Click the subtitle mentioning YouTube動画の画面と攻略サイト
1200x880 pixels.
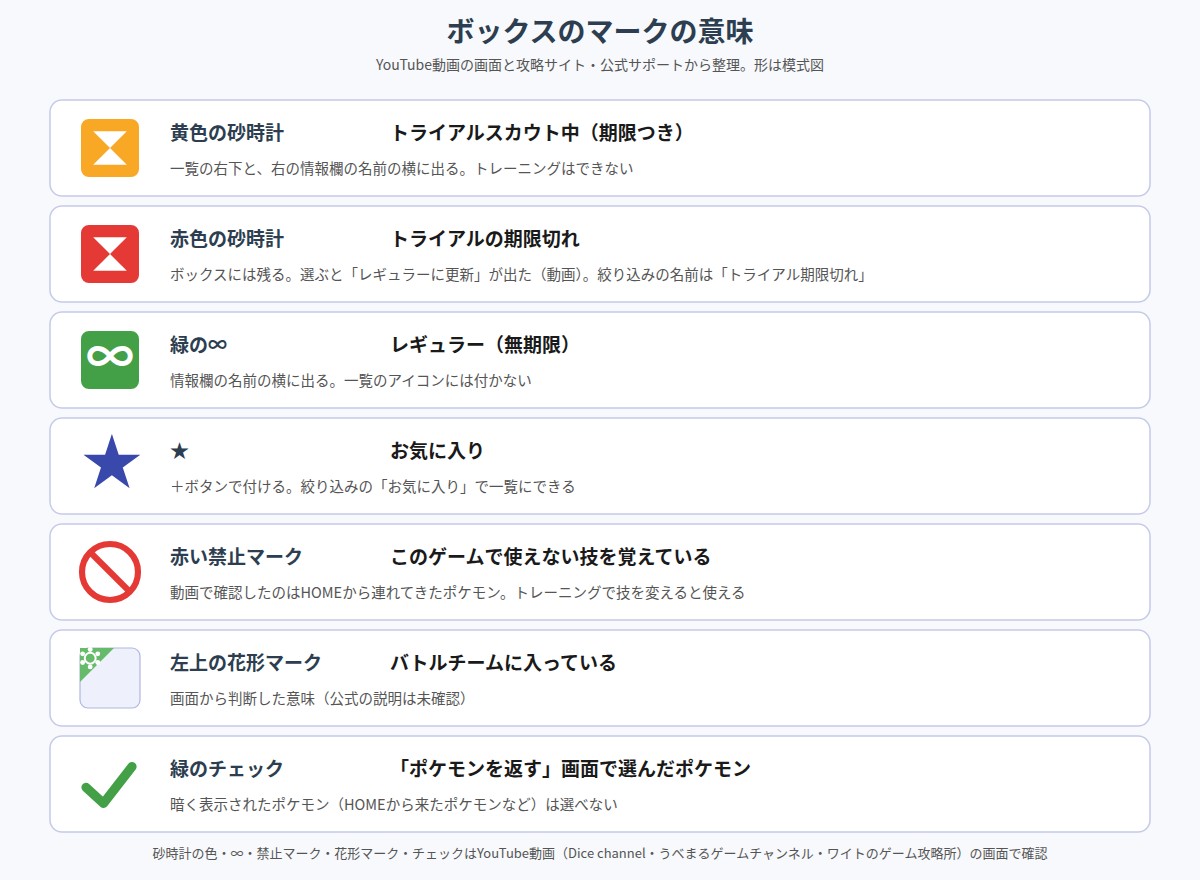click(x=600, y=65)
